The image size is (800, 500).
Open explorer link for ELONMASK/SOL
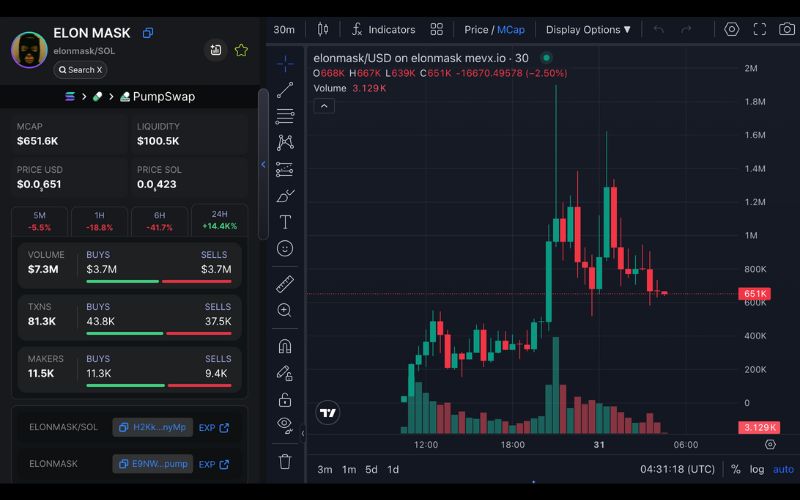point(214,428)
